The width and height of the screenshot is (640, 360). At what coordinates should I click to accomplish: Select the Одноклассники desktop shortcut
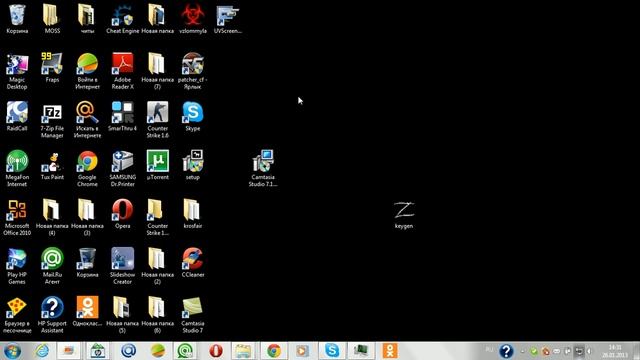(87, 311)
